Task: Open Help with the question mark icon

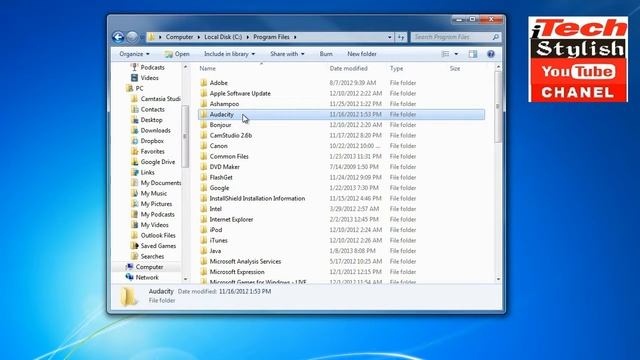Action: pyautogui.click(x=491, y=54)
